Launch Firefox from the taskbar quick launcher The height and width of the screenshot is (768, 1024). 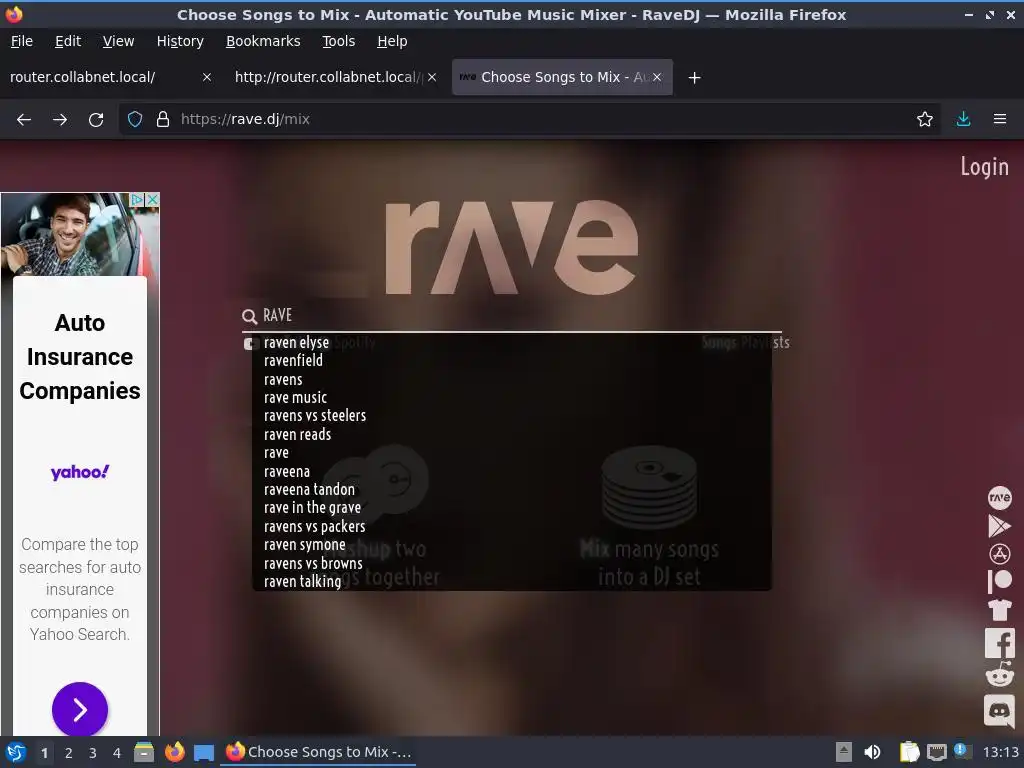coord(174,752)
